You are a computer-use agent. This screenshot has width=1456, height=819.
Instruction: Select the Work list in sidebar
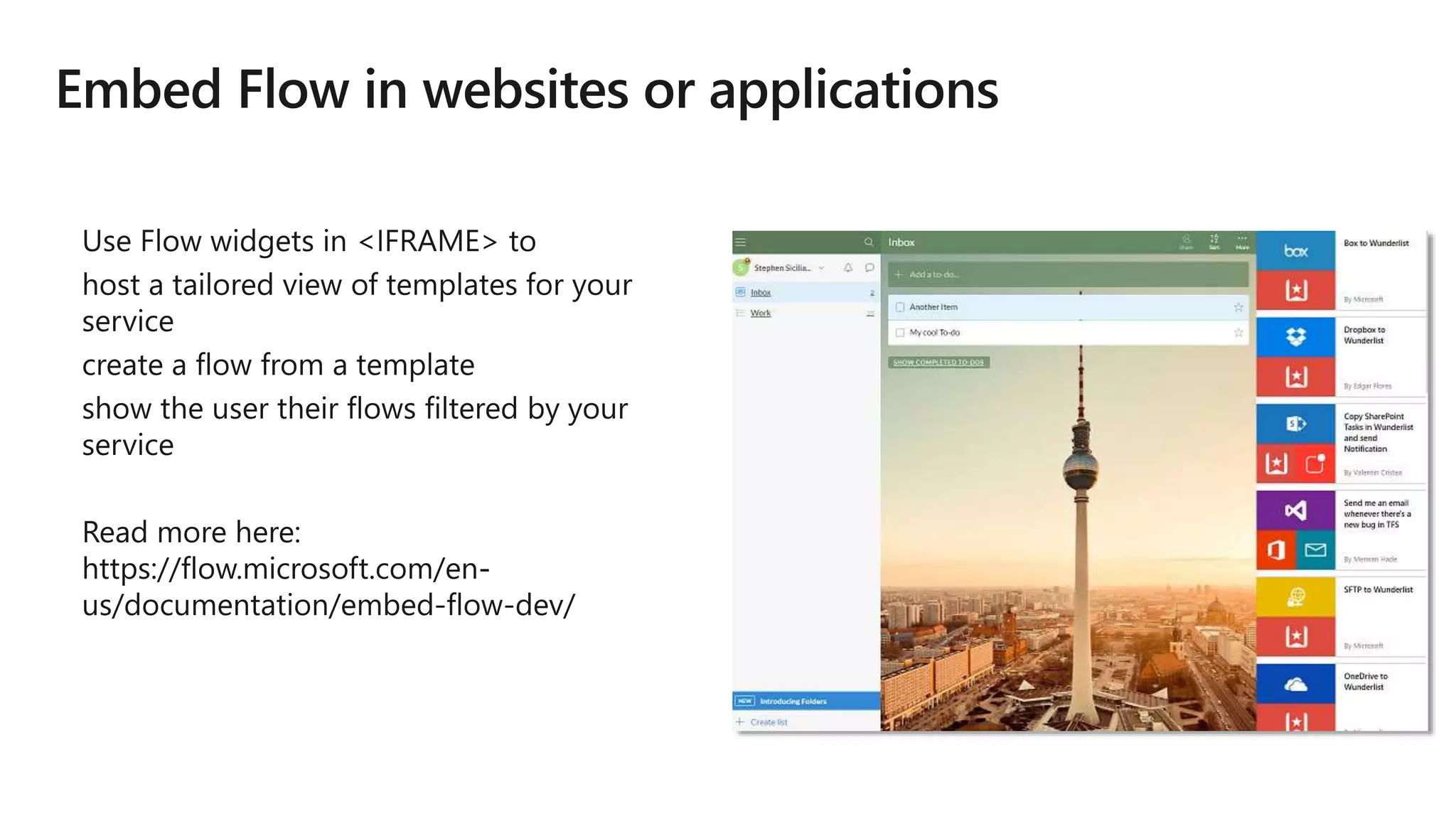[x=761, y=313]
